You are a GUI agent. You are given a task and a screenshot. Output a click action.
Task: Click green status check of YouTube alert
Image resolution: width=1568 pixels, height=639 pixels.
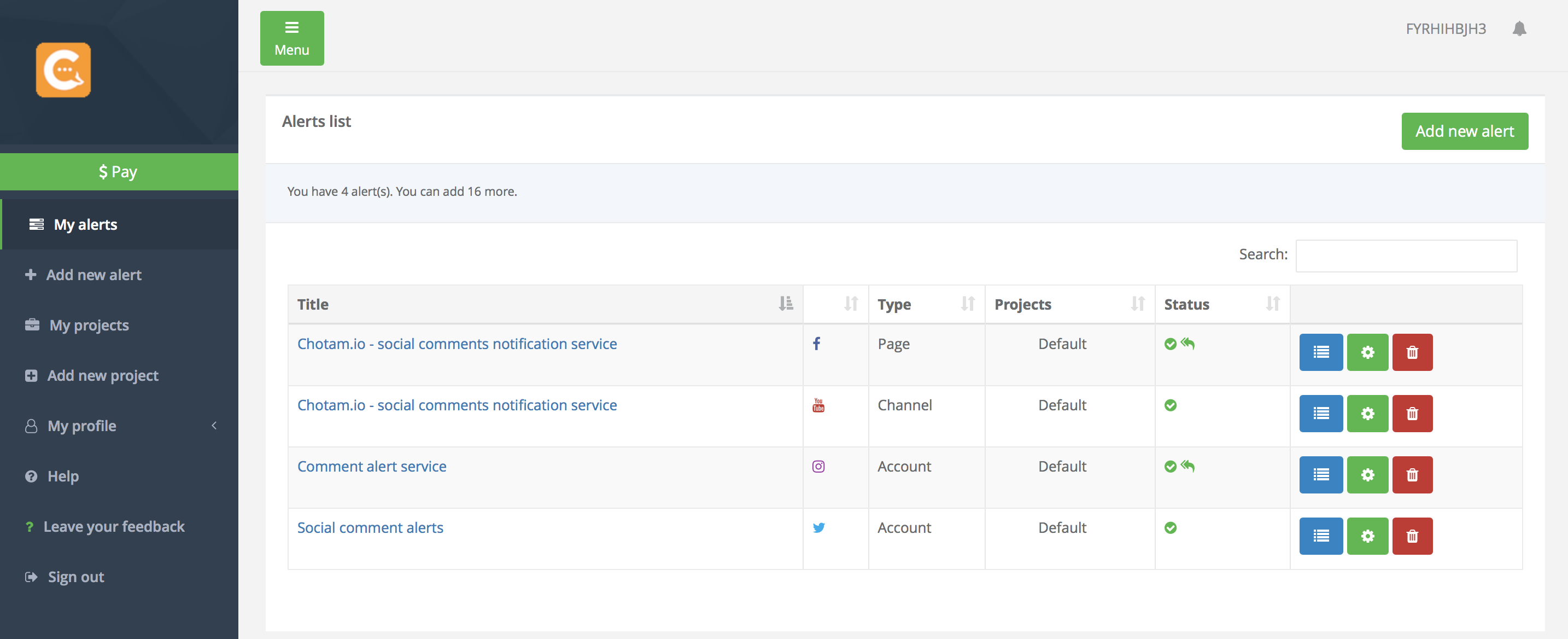coord(1170,405)
